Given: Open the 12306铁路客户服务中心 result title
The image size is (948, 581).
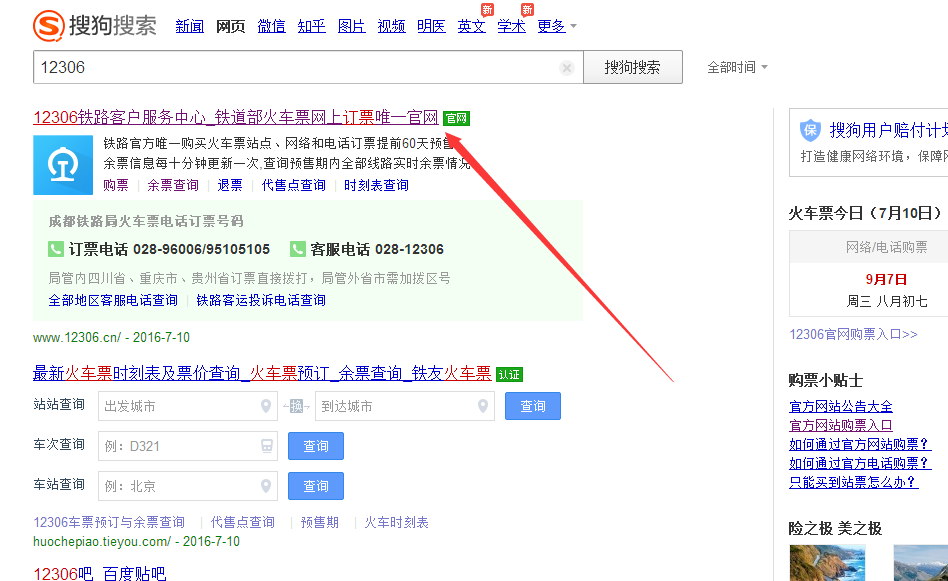Looking at the screenshot, I should coord(236,117).
